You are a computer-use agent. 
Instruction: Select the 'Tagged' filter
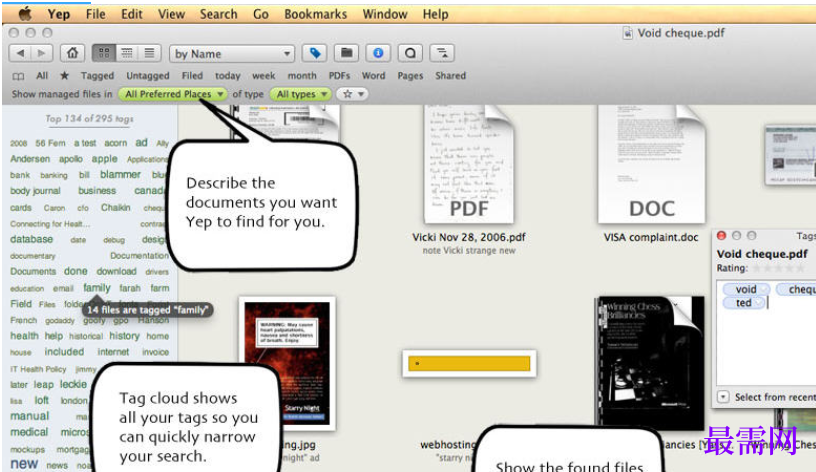(97, 76)
